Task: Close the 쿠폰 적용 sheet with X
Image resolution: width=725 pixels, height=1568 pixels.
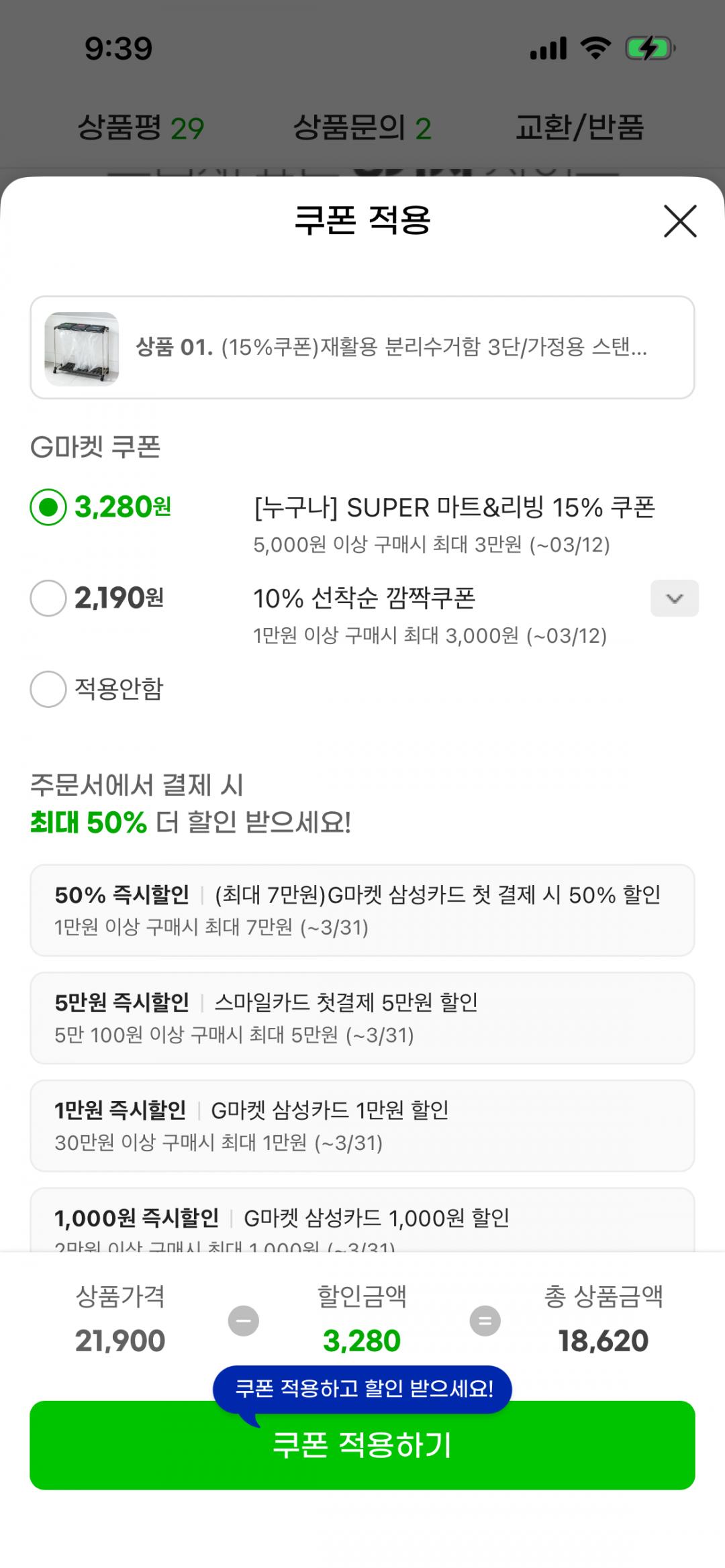Action: click(680, 221)
